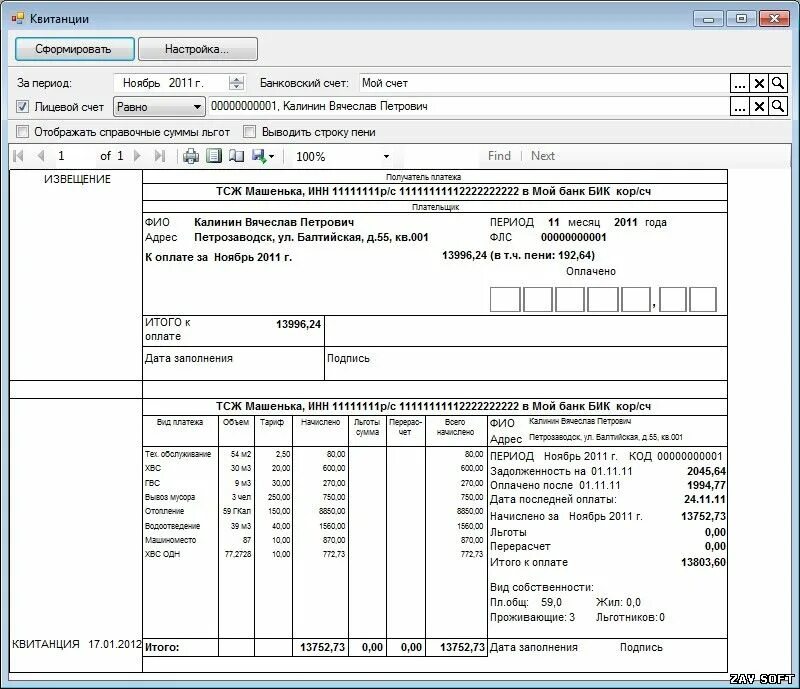Close the Квитанции window
The width and height of the screenshot is (800, 689).
[774, 19]
